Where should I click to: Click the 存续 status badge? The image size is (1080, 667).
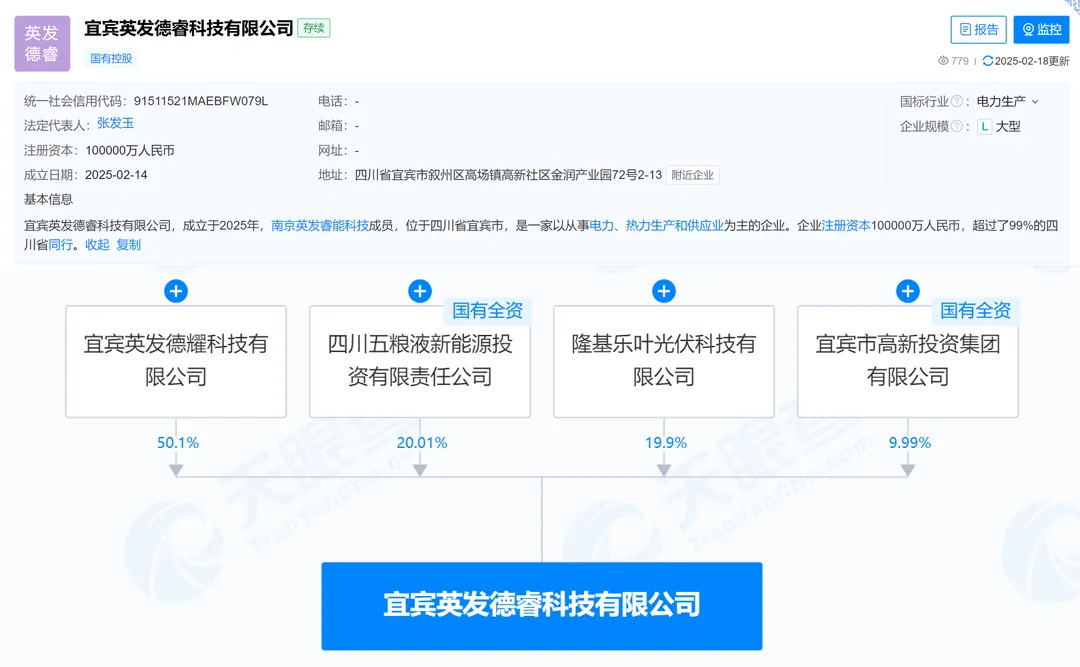pyautogui.click(x=314, y=28)
